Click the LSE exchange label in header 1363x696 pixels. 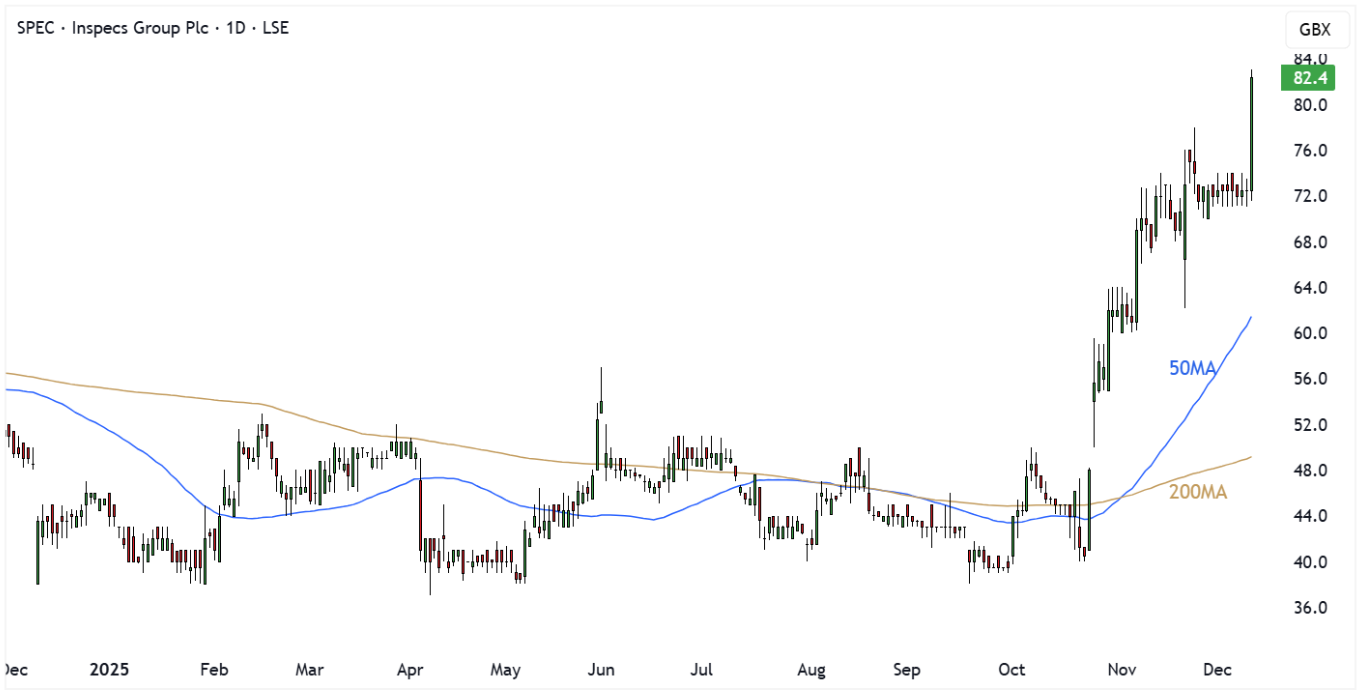coord(274,28)
